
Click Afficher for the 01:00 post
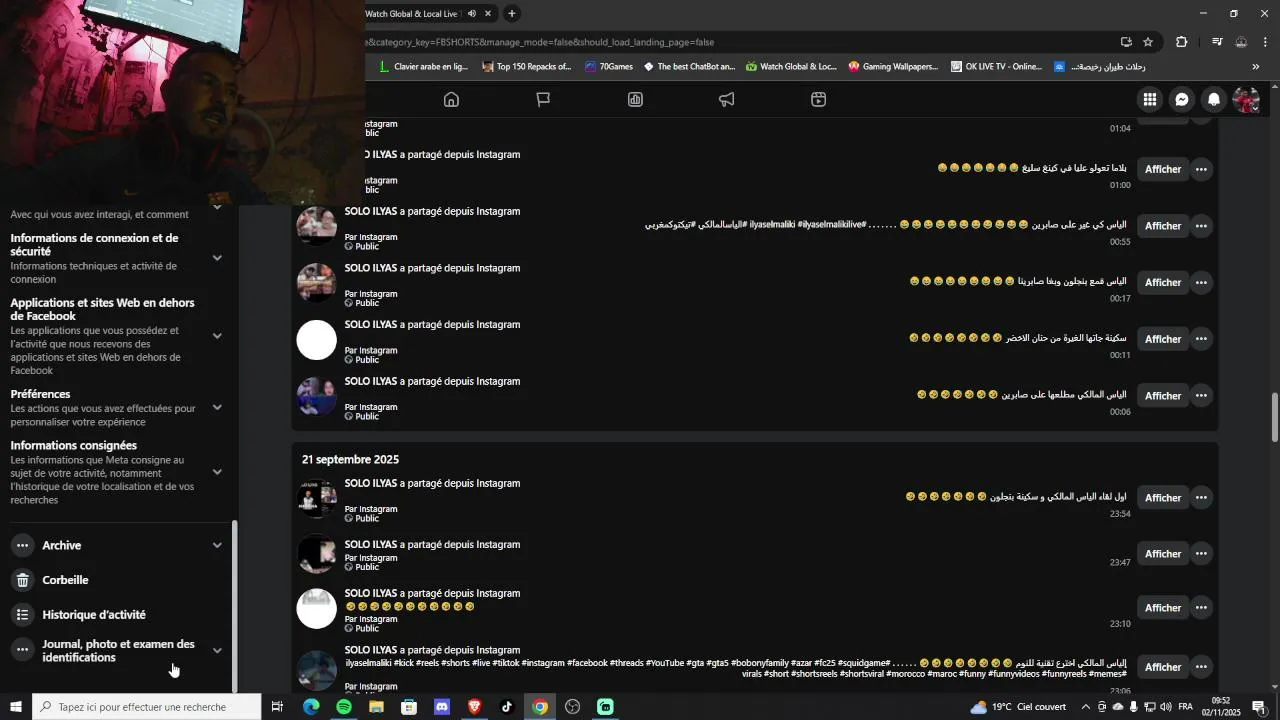pyautogui.click(x=1163, y=169)
